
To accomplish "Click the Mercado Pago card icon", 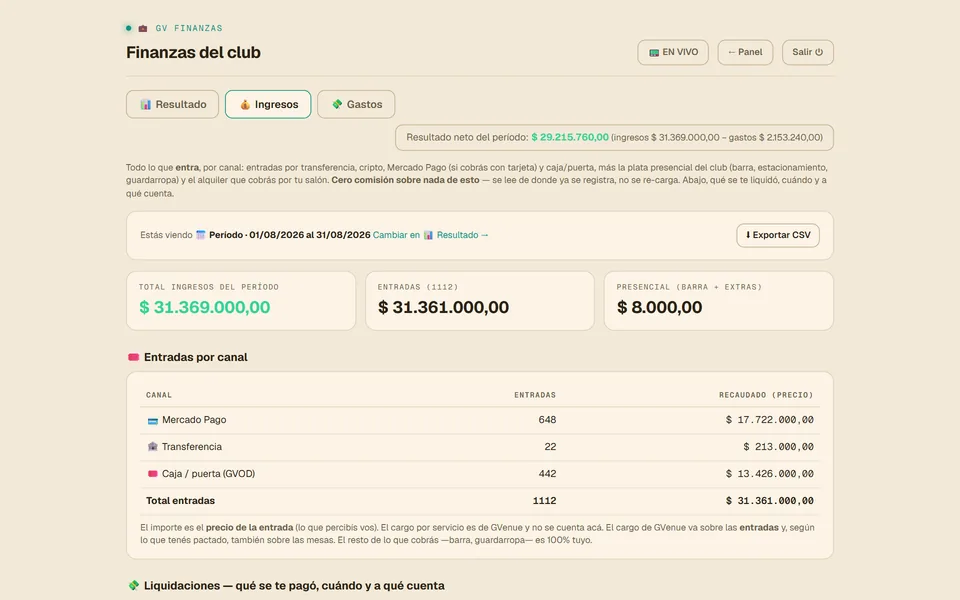I will point(152,421).
